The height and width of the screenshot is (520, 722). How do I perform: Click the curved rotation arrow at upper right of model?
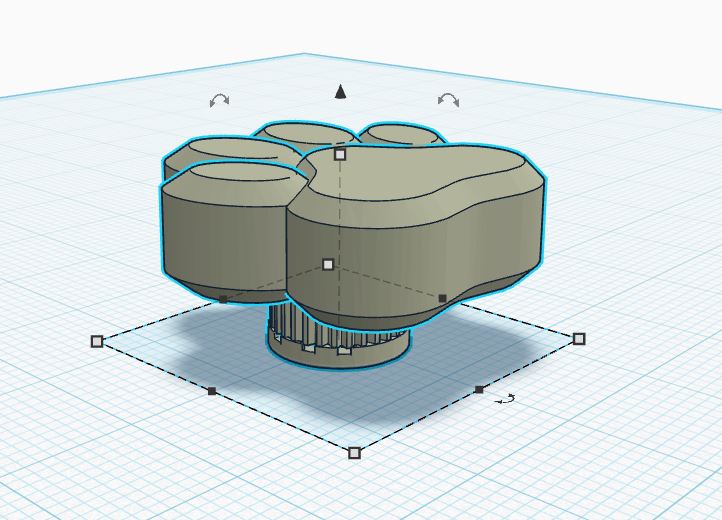pos(448,99)
